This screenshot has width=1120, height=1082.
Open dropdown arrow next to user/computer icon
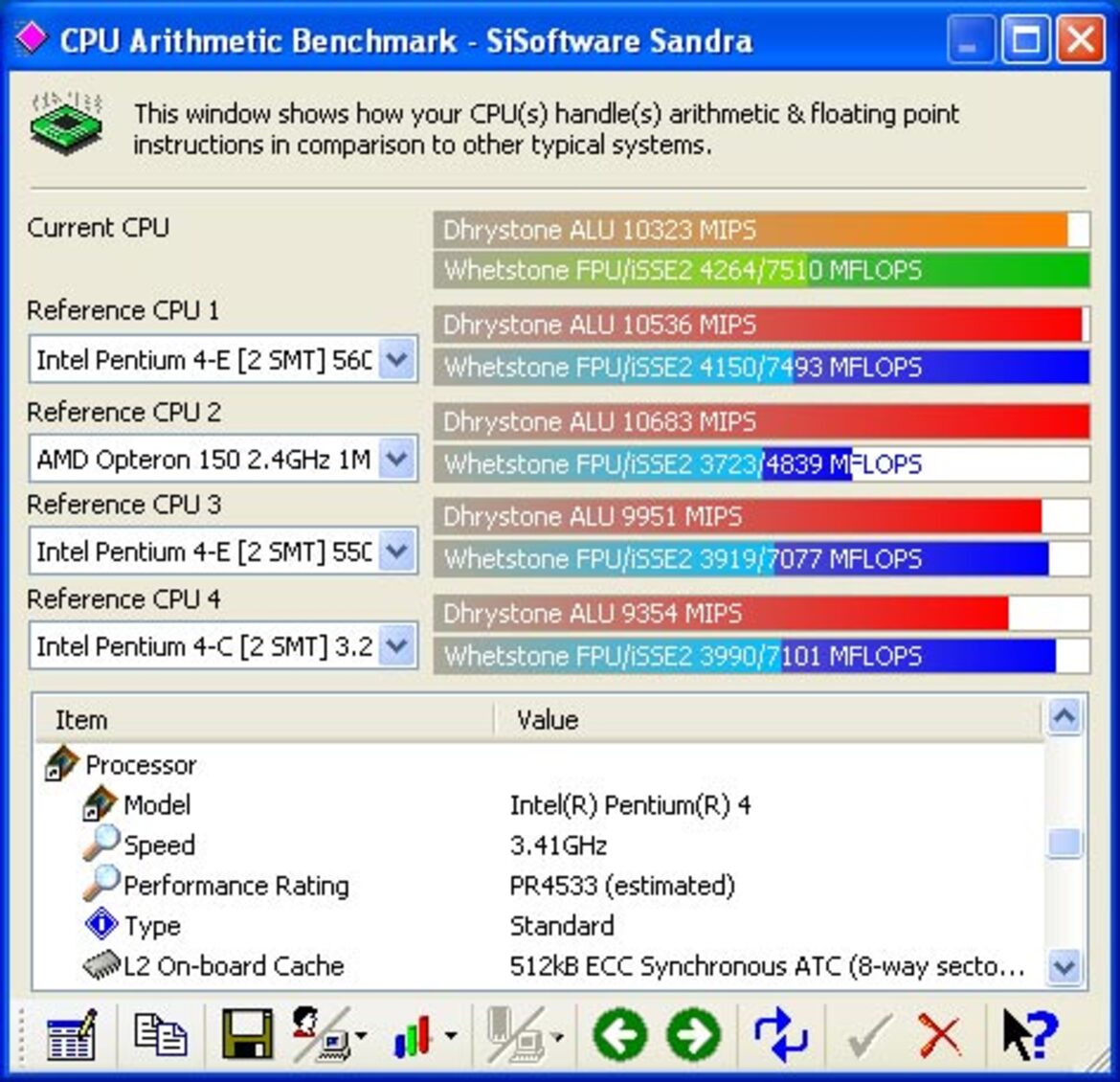point(361,1035)
